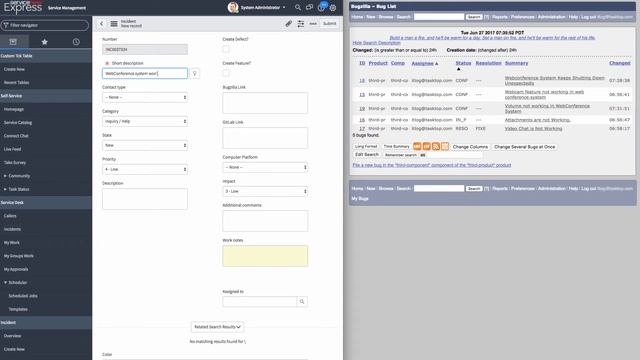This screenshot has width=640, height=360.
Task: Open global search magnifier in ServiceNow header
Action: click(298, 7)
